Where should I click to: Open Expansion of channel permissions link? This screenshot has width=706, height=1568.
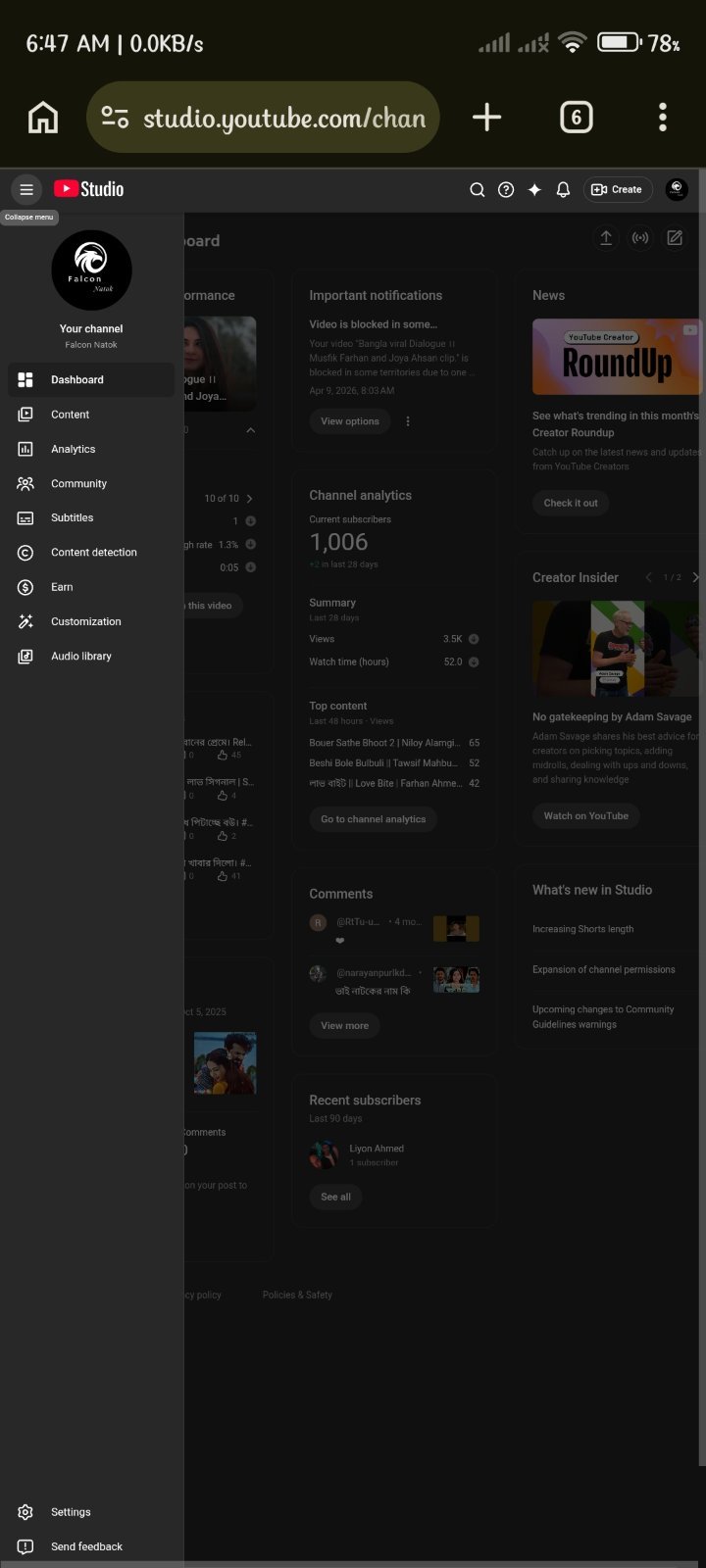pos(604,969)
